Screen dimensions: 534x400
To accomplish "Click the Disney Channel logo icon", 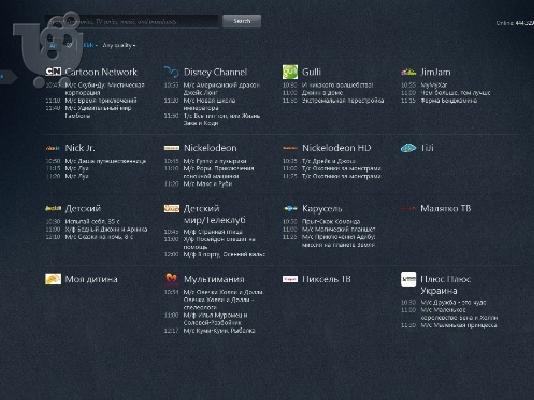I will pyautogui.click(x=171, y=71).
